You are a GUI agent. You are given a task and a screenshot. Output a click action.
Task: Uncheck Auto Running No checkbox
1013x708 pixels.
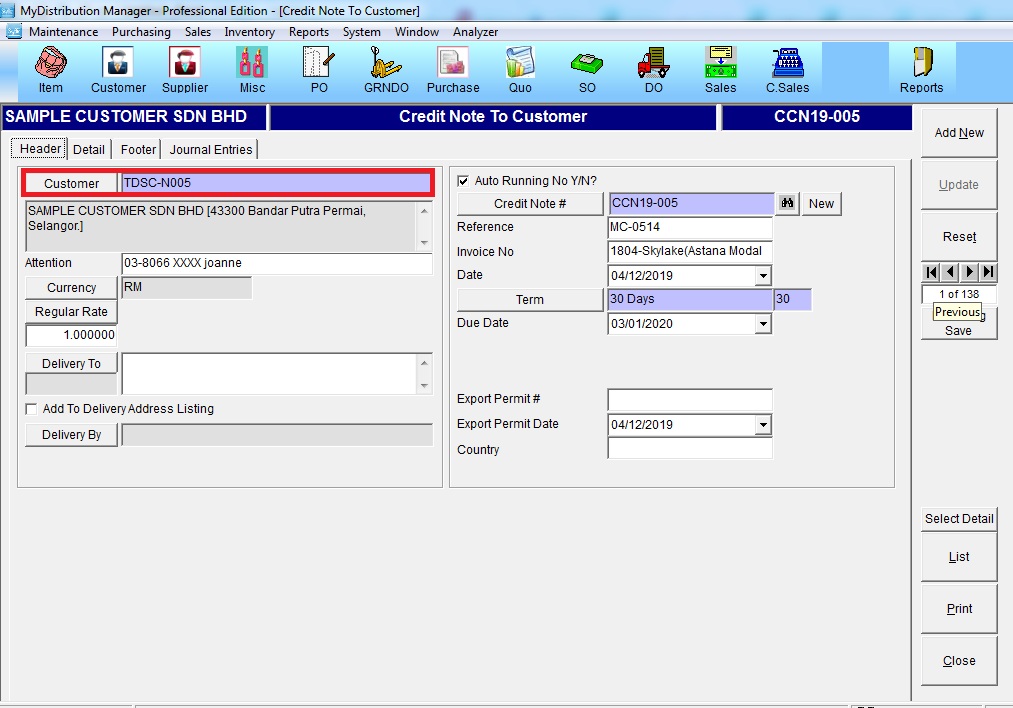tap(463, 181)
